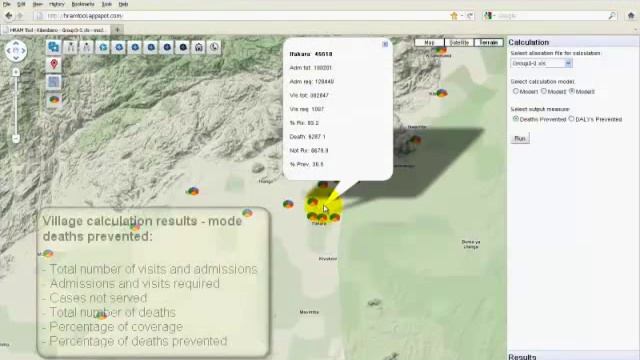640x360 pixels.
Task: Click the Run button
Action: (520, 138)
